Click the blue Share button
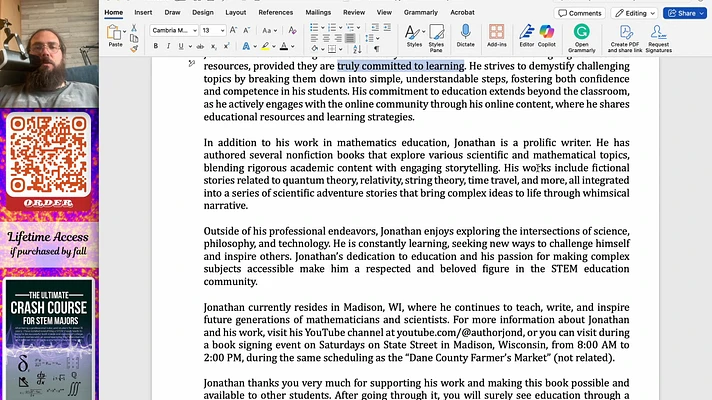 tap(685, 13)
